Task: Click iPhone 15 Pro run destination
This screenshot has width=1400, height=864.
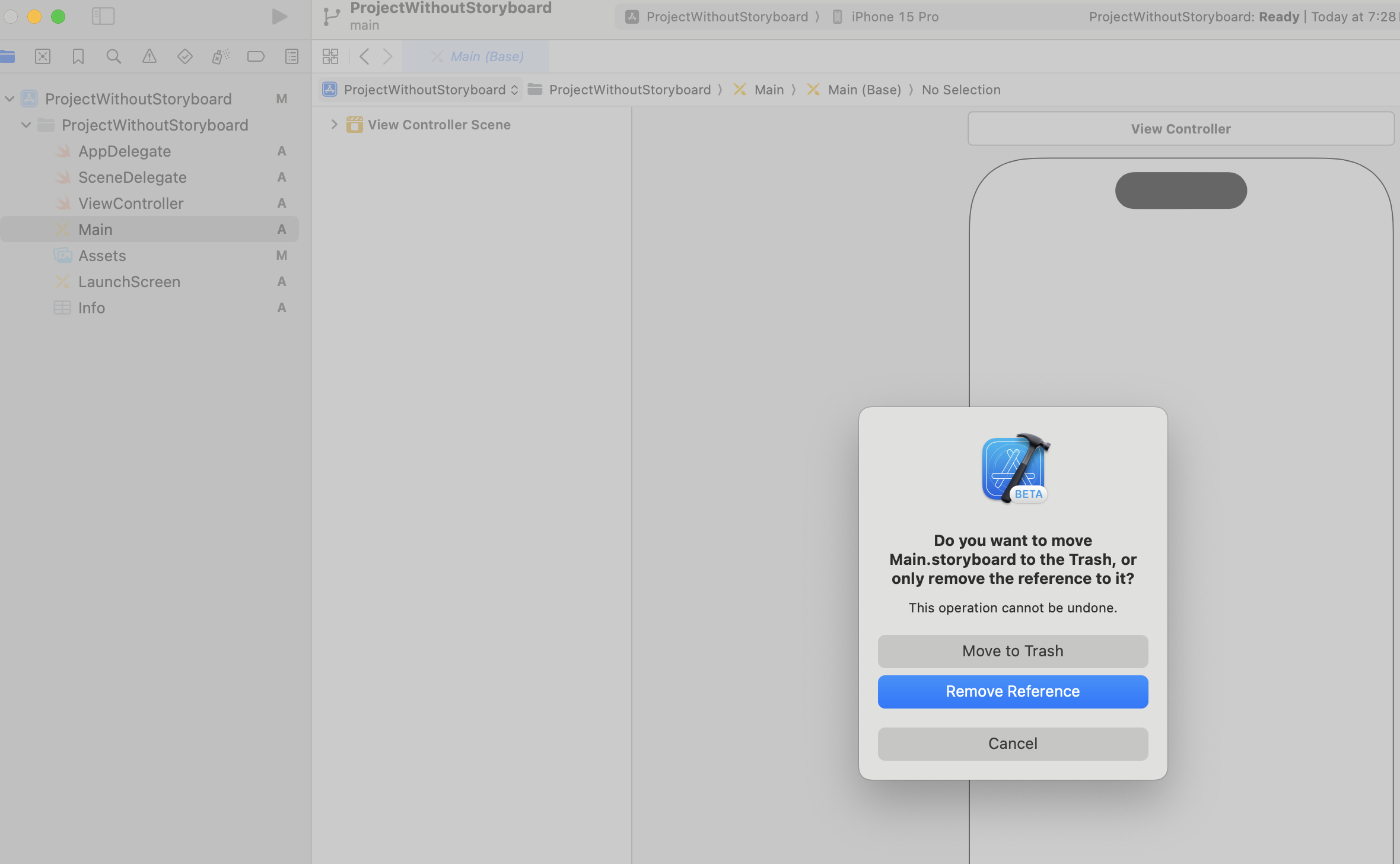Action: click(894, 17)
